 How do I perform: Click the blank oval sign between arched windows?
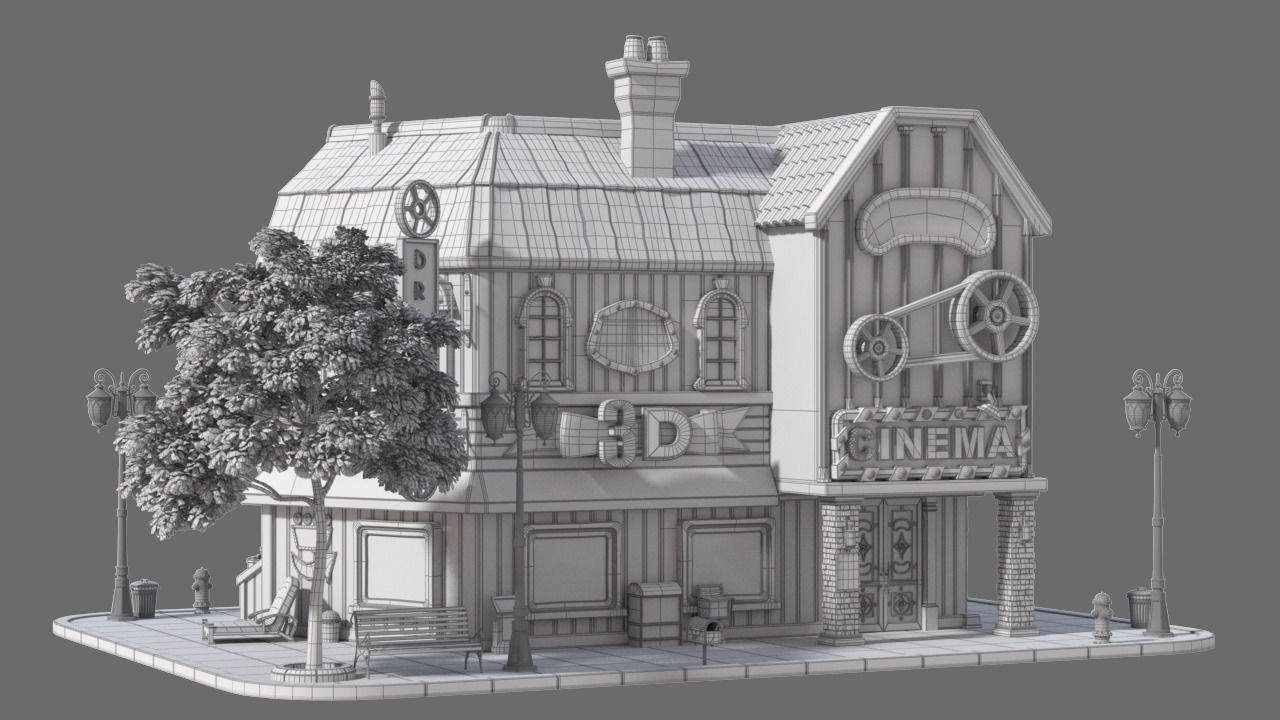point(632,336)
